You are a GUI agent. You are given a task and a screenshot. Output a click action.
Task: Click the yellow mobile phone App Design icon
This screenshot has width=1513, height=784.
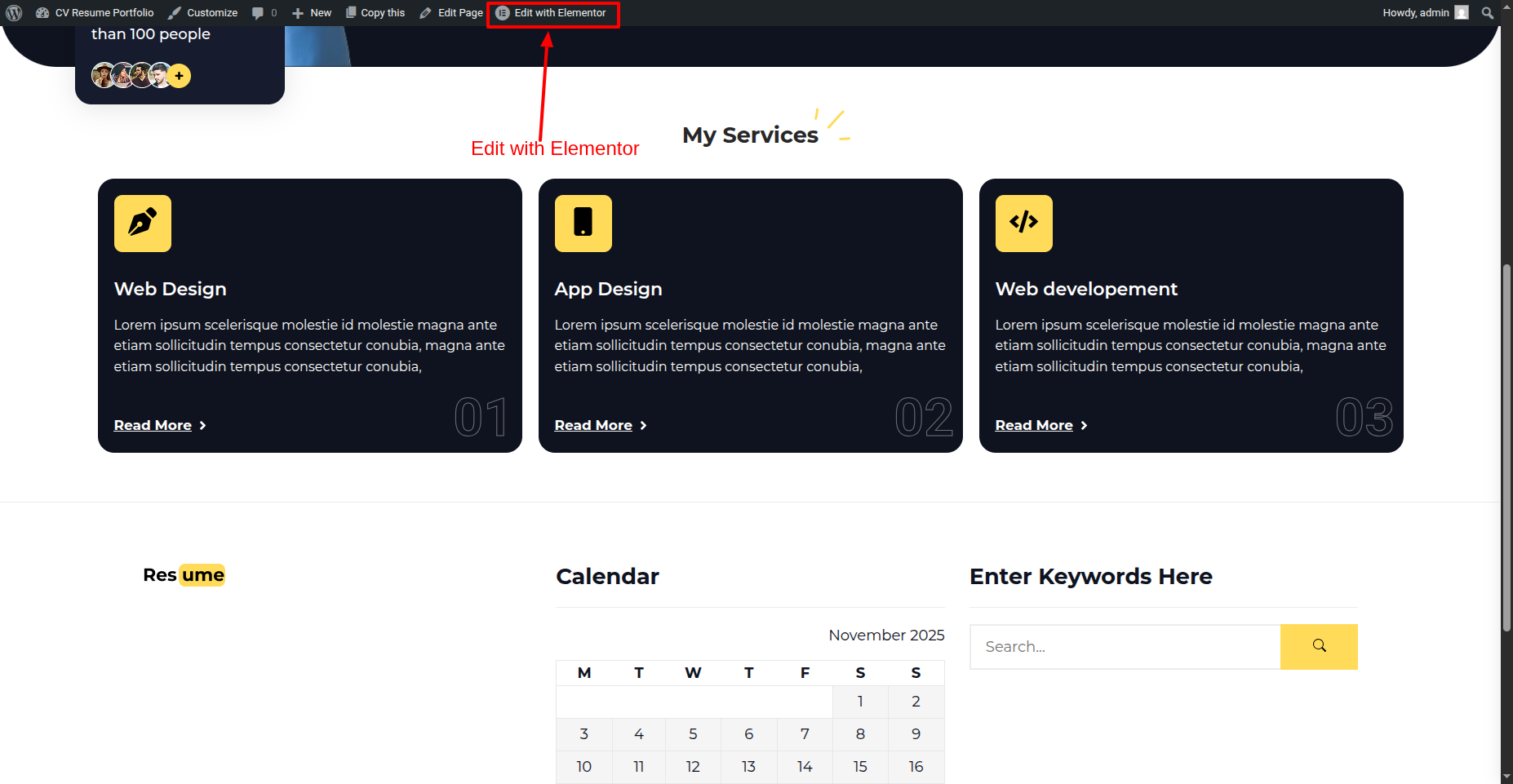point(583,224)
